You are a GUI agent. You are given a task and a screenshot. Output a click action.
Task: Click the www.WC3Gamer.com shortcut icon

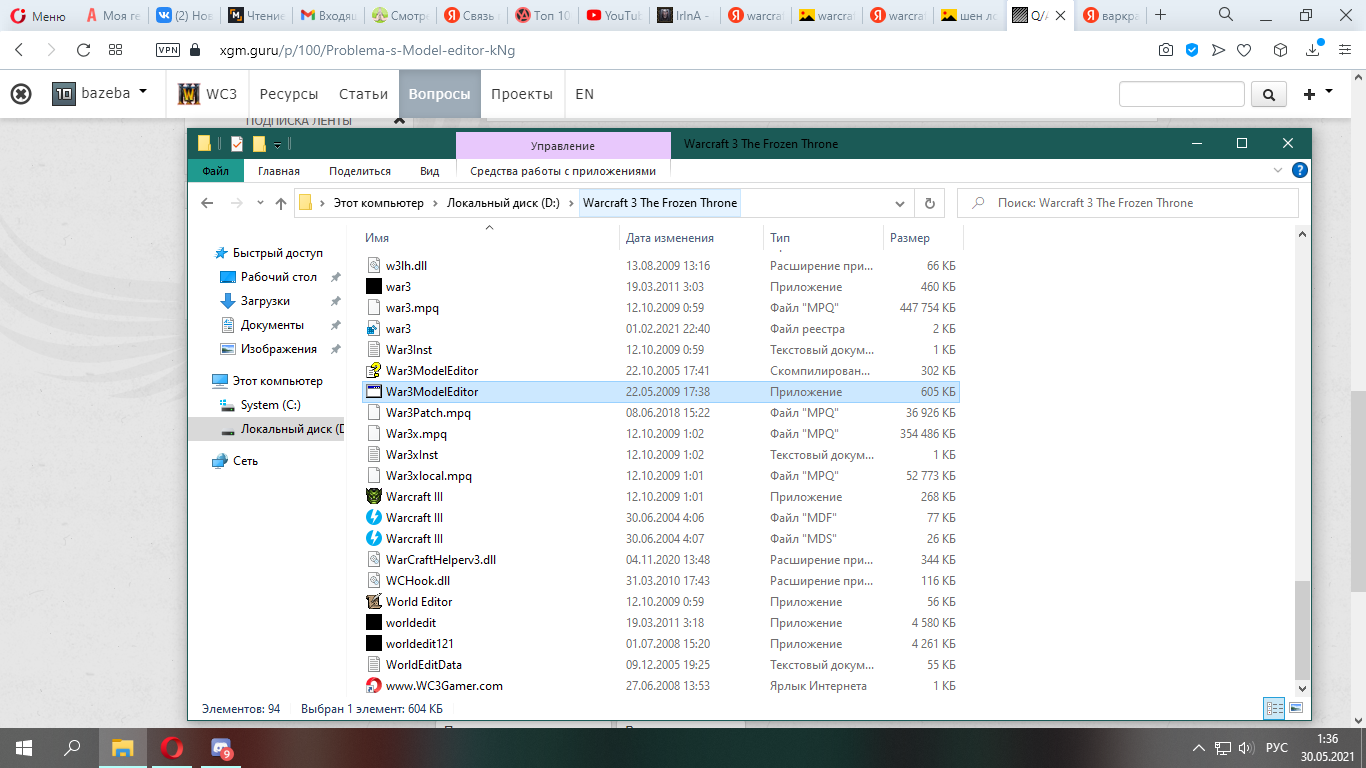[374, 686]
